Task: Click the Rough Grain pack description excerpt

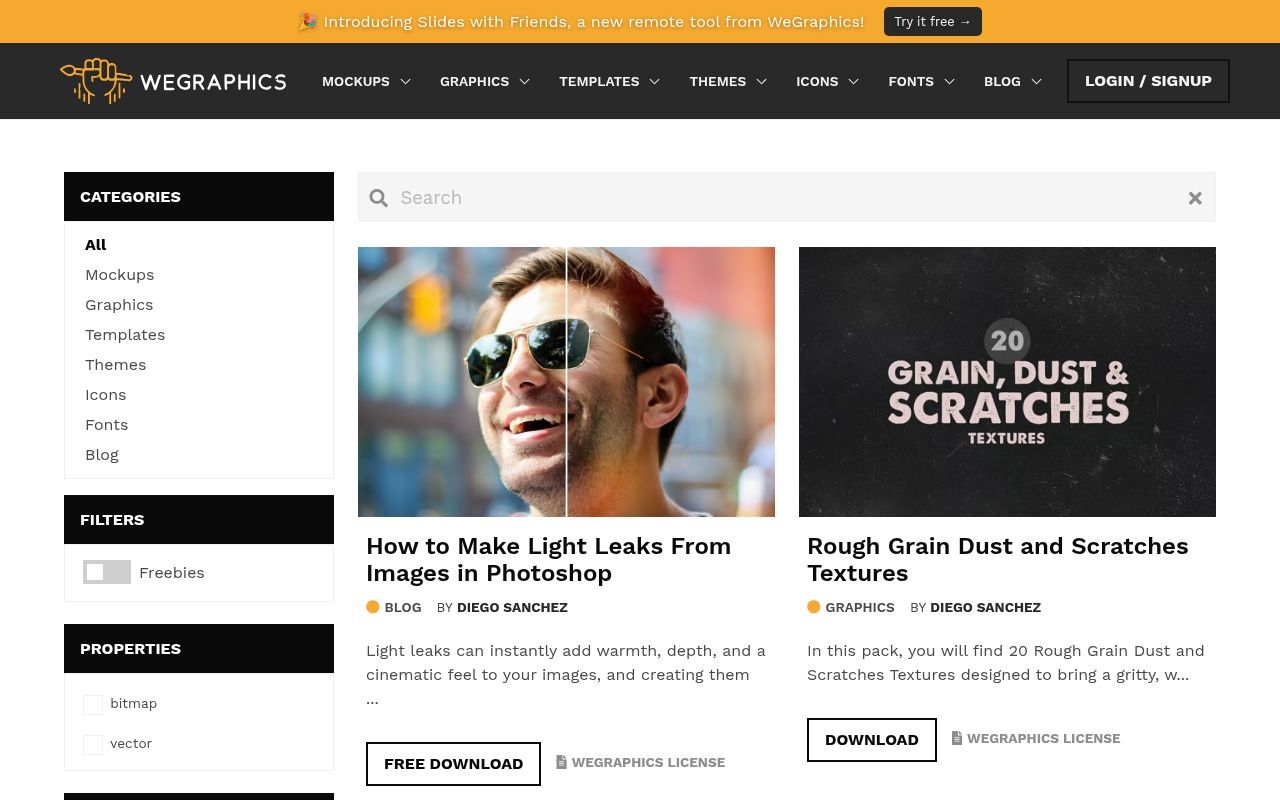Action: (x=1006, y=662)
